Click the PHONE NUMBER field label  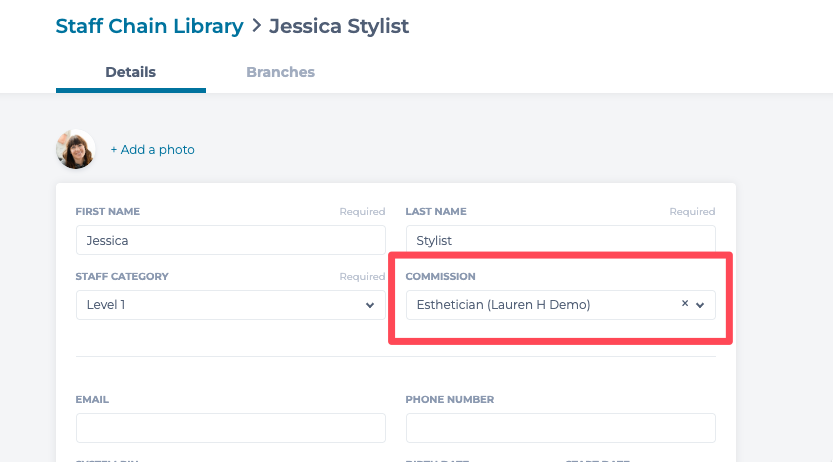(449, 399)
